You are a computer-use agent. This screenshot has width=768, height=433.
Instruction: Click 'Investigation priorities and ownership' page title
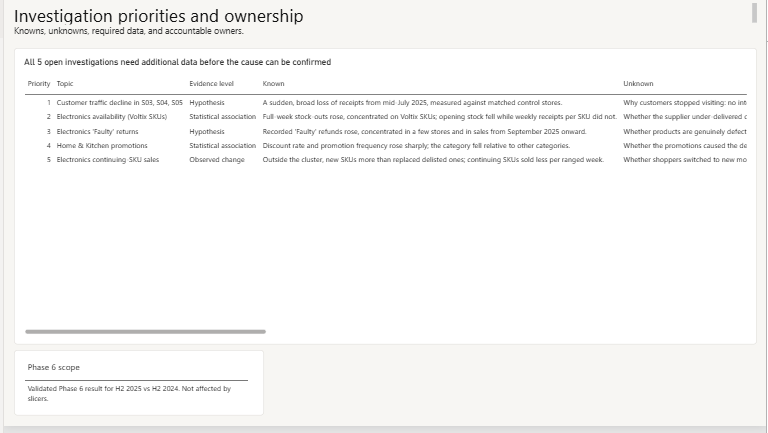[159, 16]
